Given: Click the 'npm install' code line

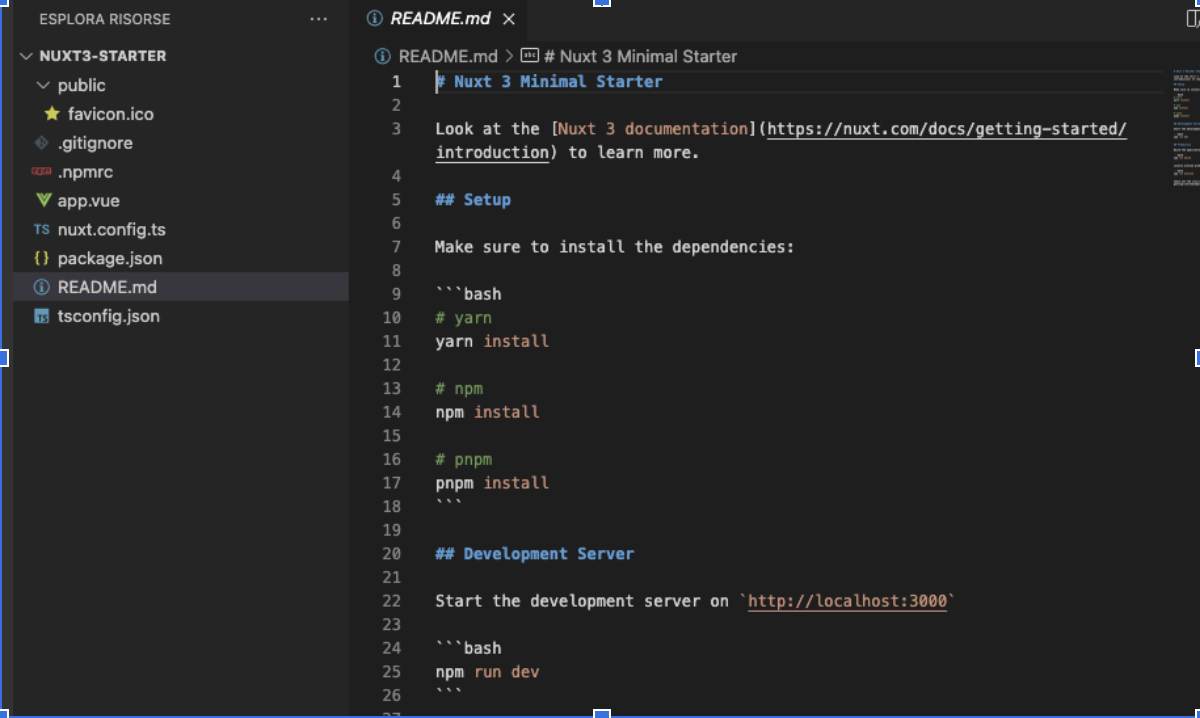Looking at the screenshot, I should 487,412.
